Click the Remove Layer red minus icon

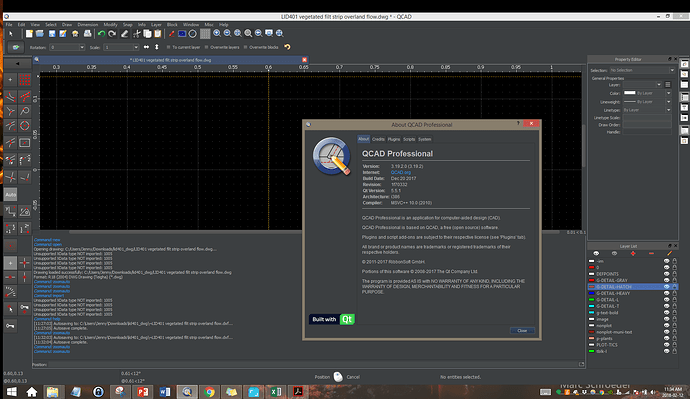pos(651,253)
